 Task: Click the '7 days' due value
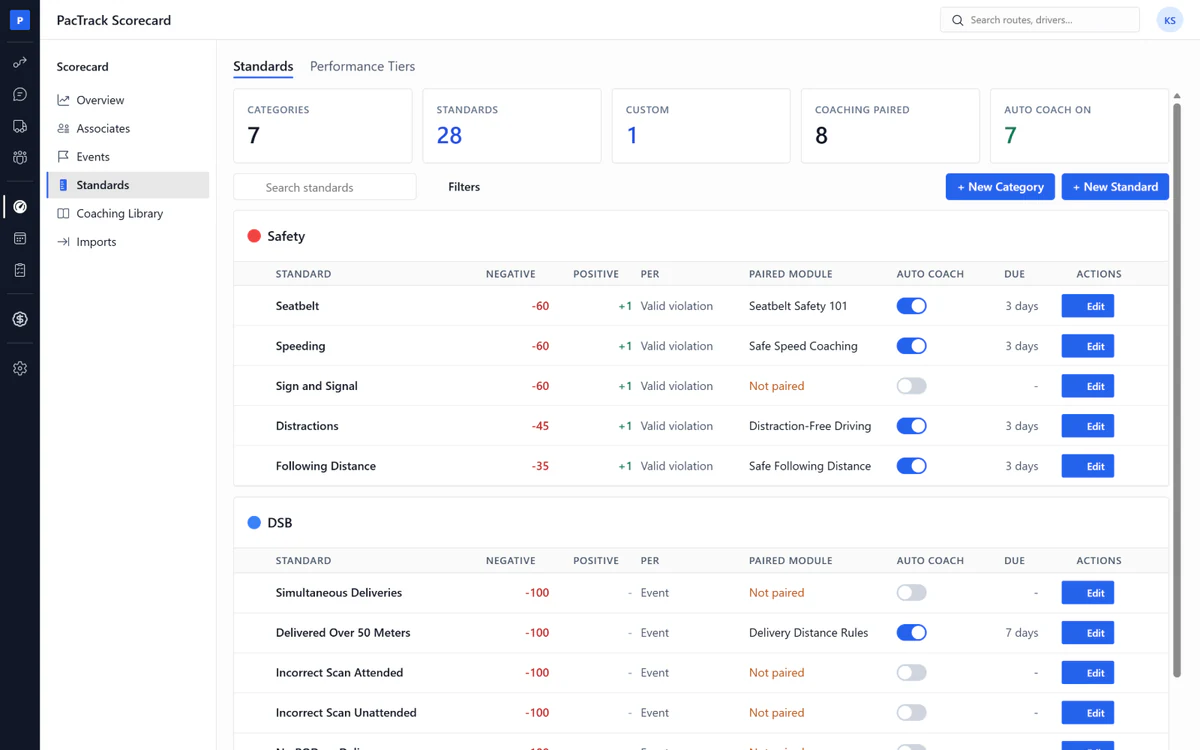[x=1021, y=633]
